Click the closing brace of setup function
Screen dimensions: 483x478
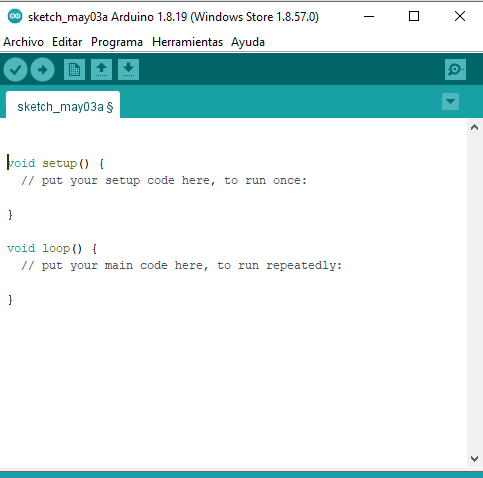tap(10, 215)
